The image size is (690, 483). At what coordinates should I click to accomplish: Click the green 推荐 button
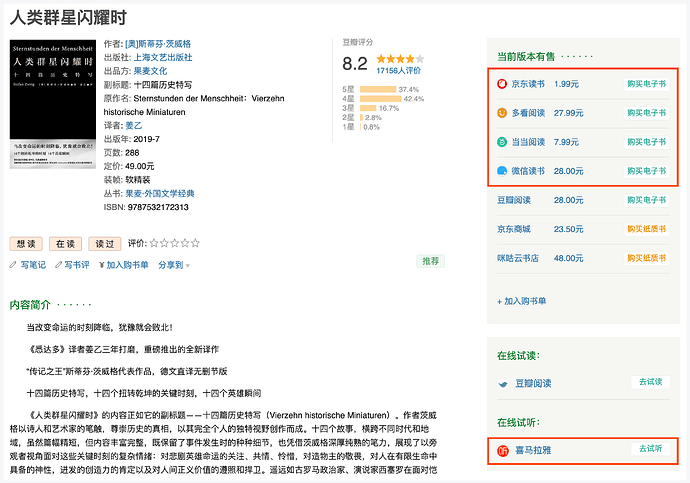point(431,261)
